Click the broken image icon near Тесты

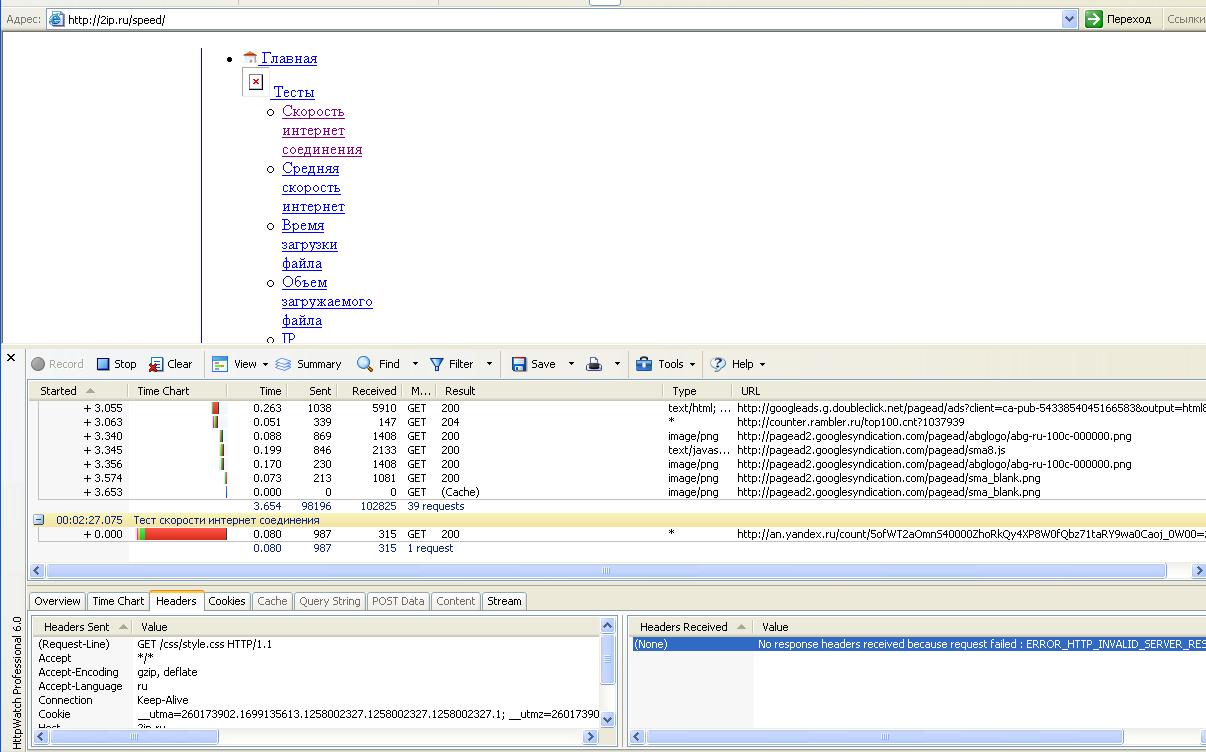pyautogui.click(x=256, y=82)
